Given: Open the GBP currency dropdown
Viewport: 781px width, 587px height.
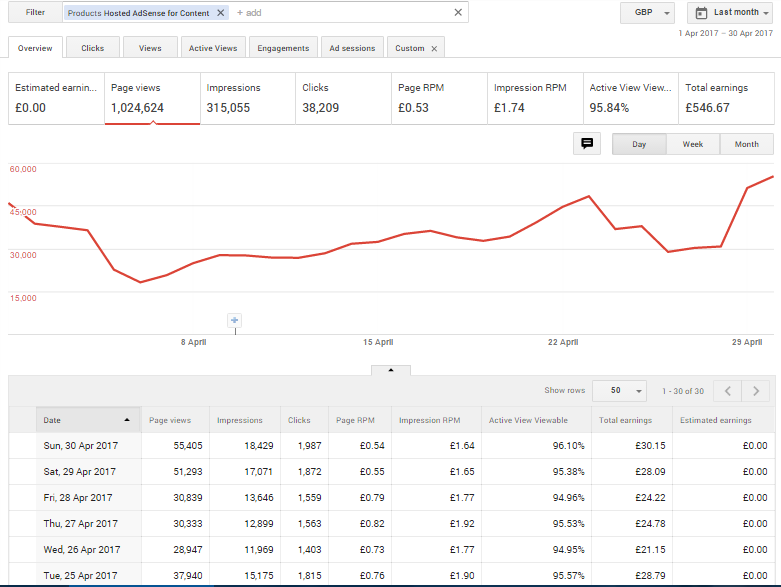Looking at the screenshot, I should (x=647, y=13).
